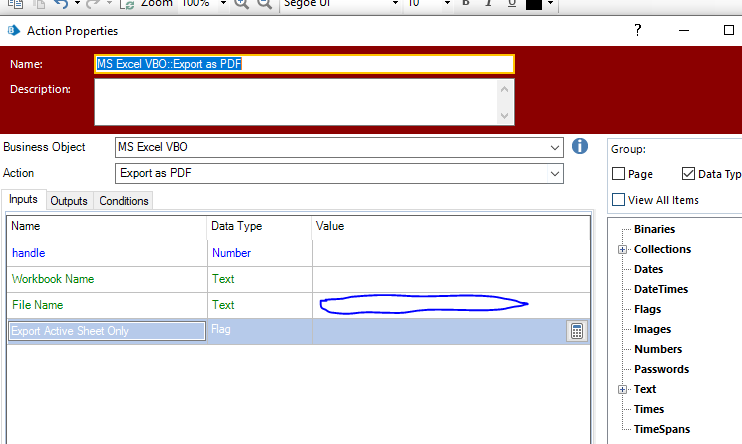This screenshot has width=742, height=444.
Task: Click the Flag data type cell
Action: coord(259,331)
